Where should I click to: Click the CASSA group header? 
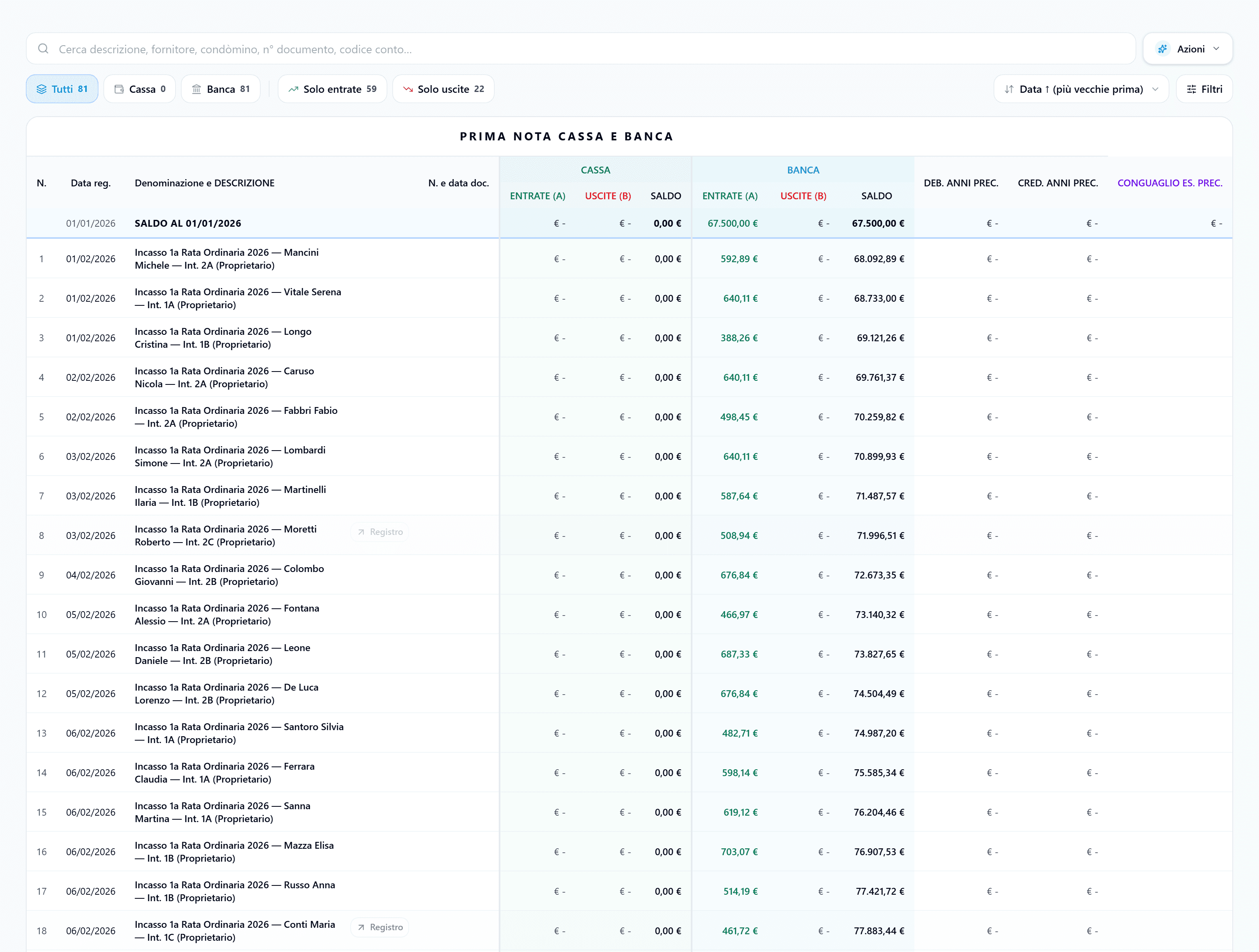click(595, 170)
